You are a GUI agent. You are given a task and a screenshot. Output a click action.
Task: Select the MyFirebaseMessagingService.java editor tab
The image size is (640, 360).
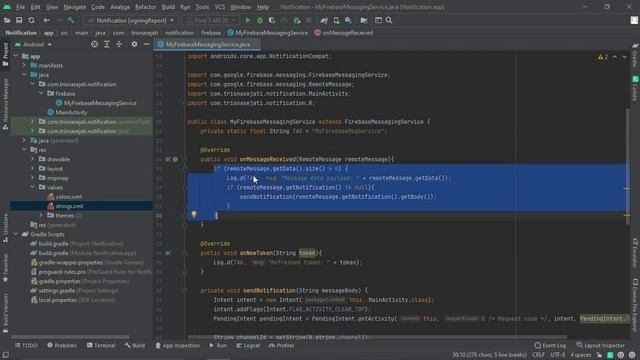207,44
